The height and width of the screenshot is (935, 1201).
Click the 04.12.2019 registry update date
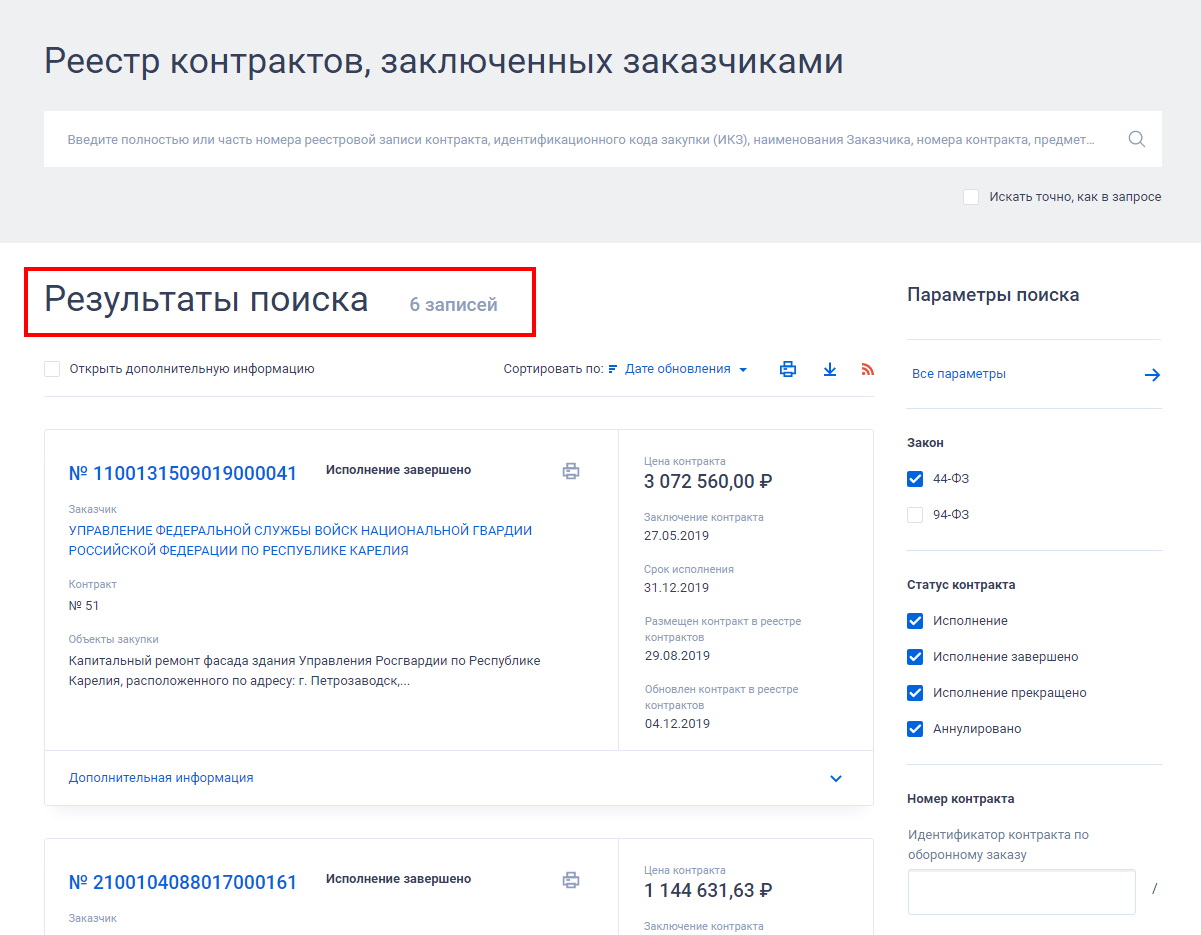point(677,724)
